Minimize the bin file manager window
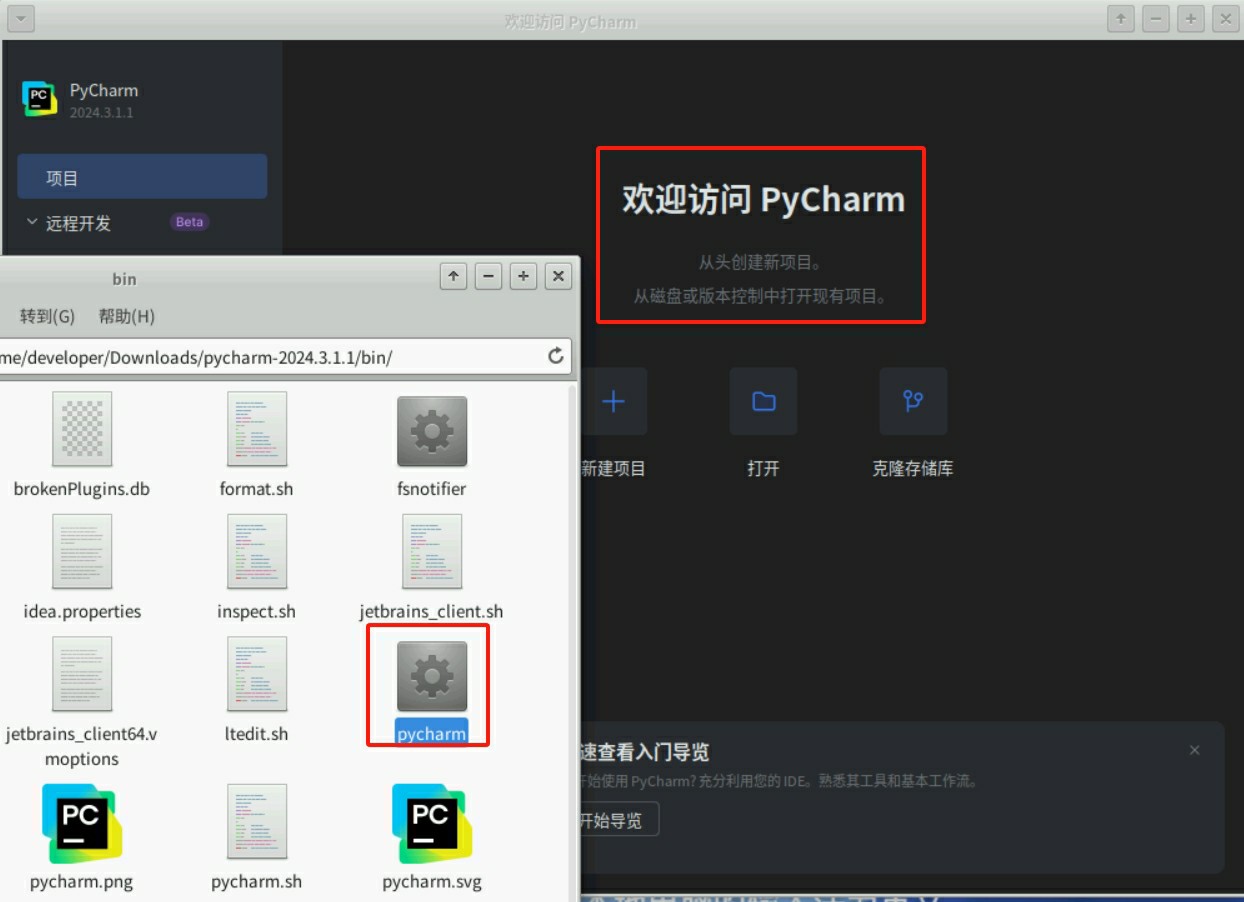This screenshot has width=1244, height=902. pyautogui.click(x=489, y=277)
